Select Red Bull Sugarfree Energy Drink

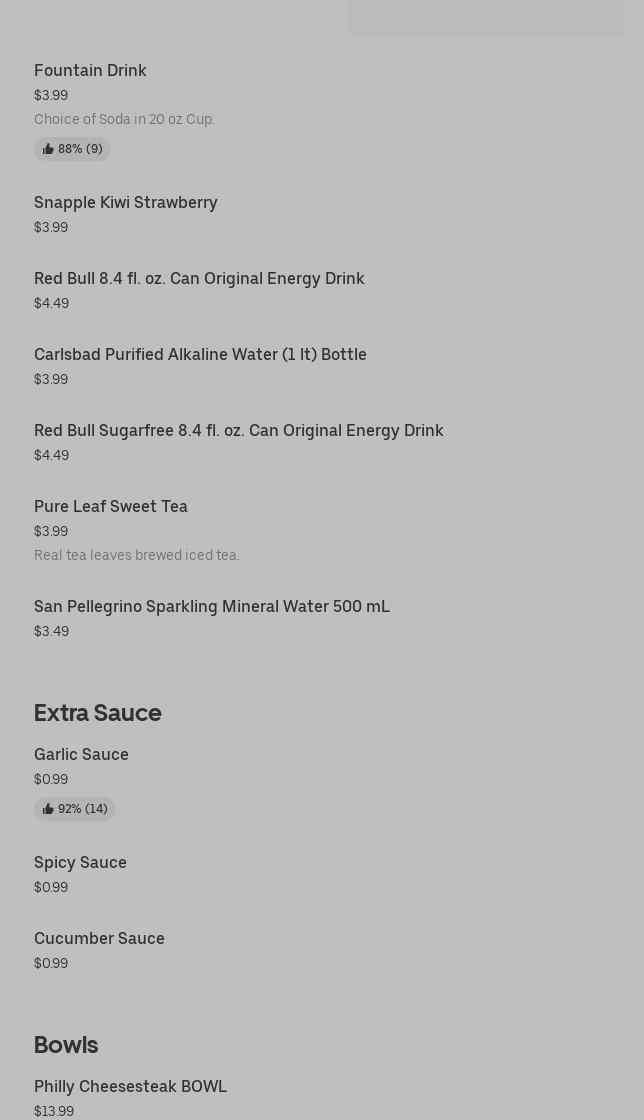click(x=238, y=430)
